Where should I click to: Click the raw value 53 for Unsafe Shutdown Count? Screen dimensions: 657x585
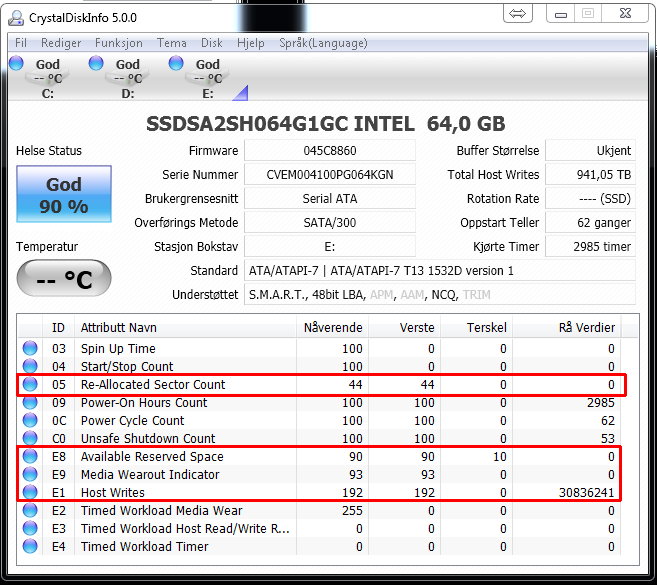608,438
